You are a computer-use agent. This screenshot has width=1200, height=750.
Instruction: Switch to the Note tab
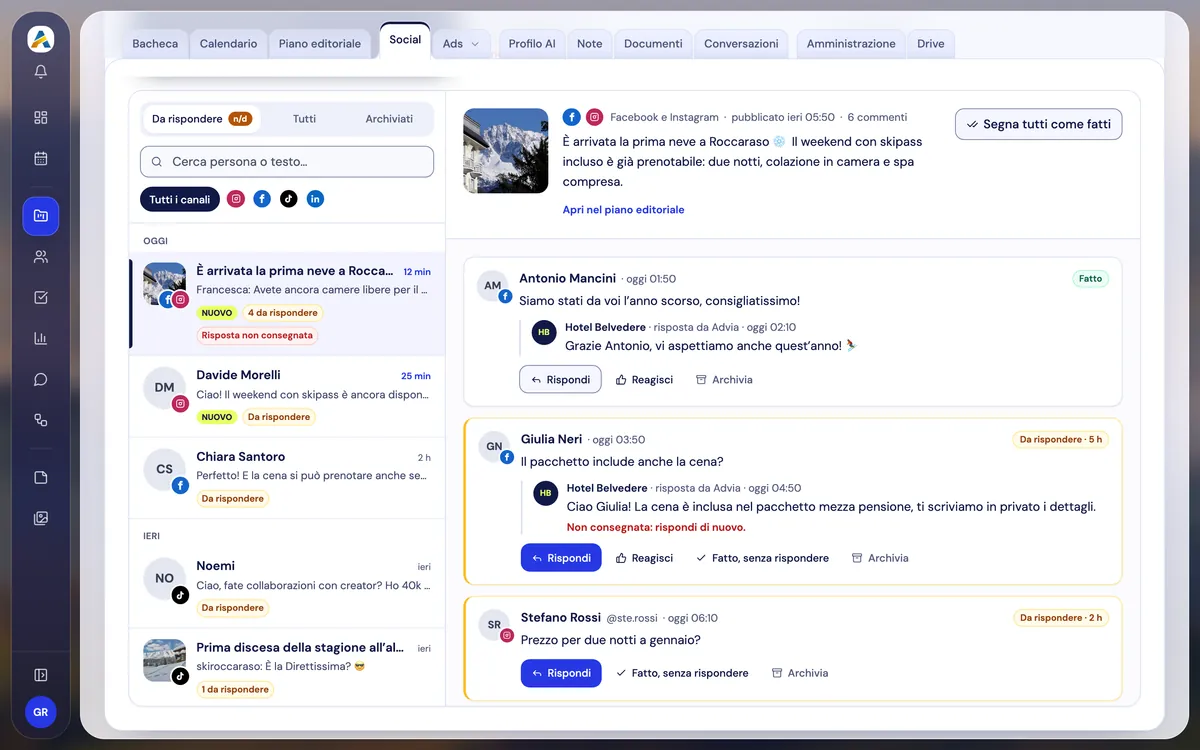pyautogui.click(x=590, y=44)
